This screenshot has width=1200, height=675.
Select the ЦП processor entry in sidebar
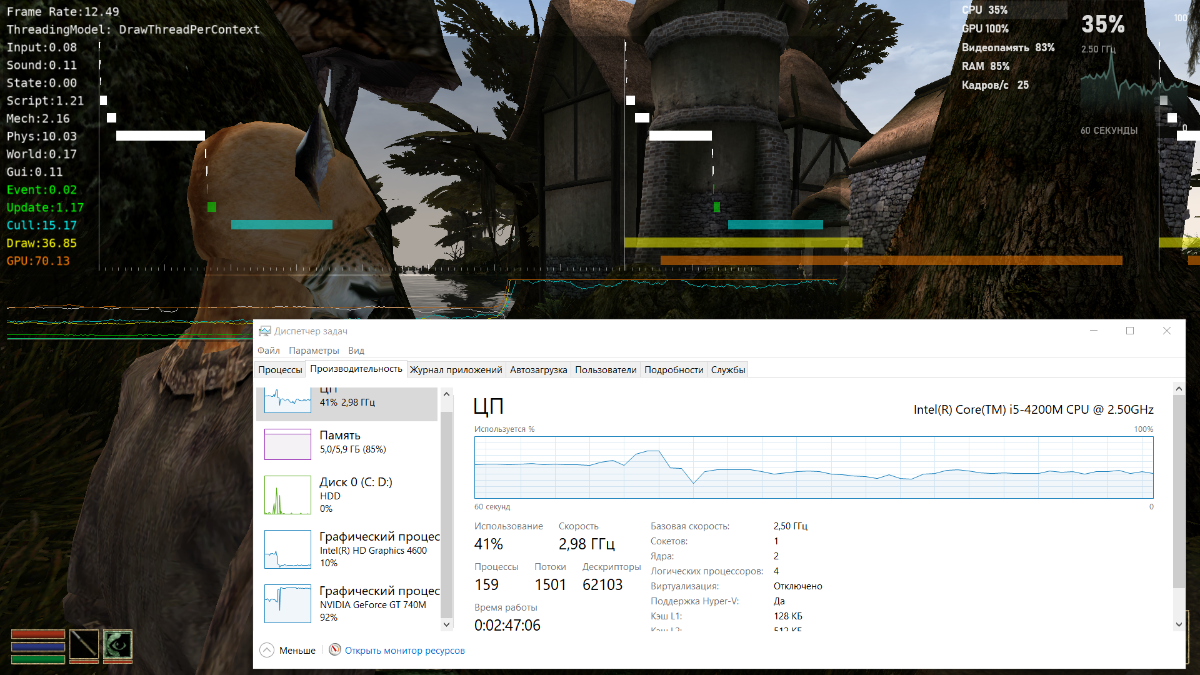tap(287, 400)
